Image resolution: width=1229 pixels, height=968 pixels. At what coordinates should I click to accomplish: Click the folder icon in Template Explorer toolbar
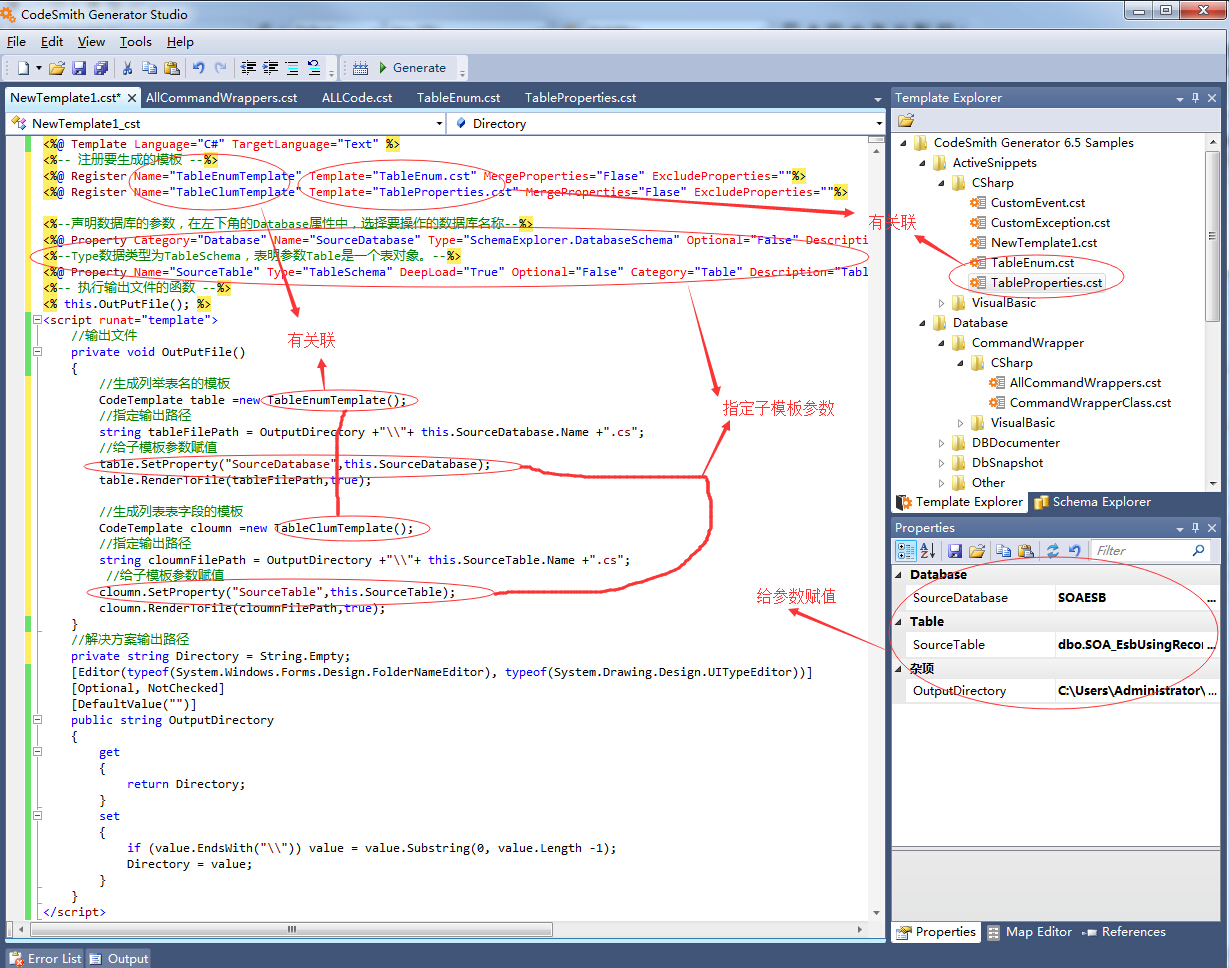(906, 120)
